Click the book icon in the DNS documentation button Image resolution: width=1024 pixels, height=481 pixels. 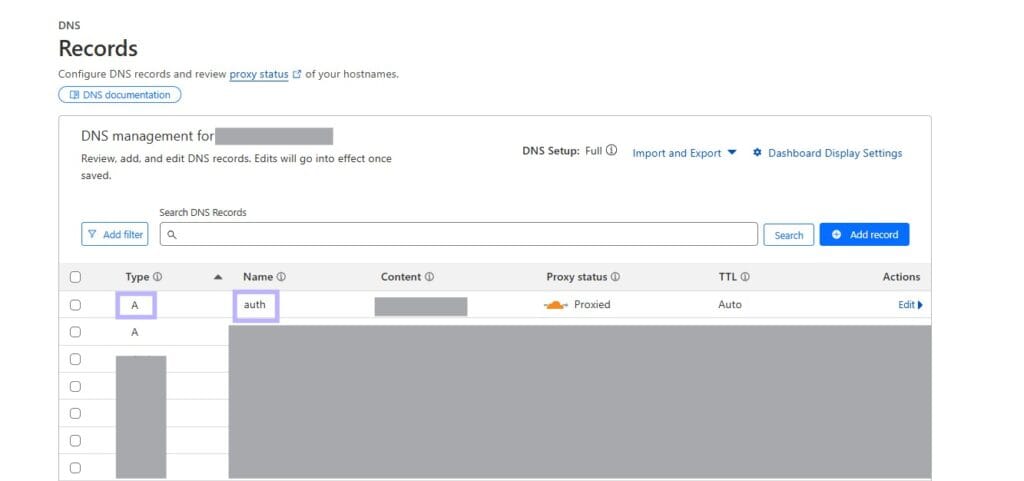pyautogui.click(x=74, y=95)
